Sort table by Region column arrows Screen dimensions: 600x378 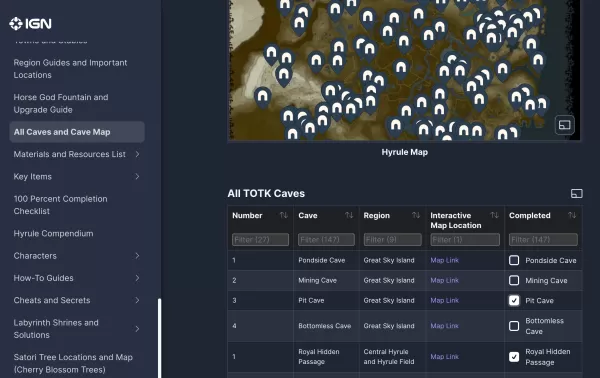(416, 215)
